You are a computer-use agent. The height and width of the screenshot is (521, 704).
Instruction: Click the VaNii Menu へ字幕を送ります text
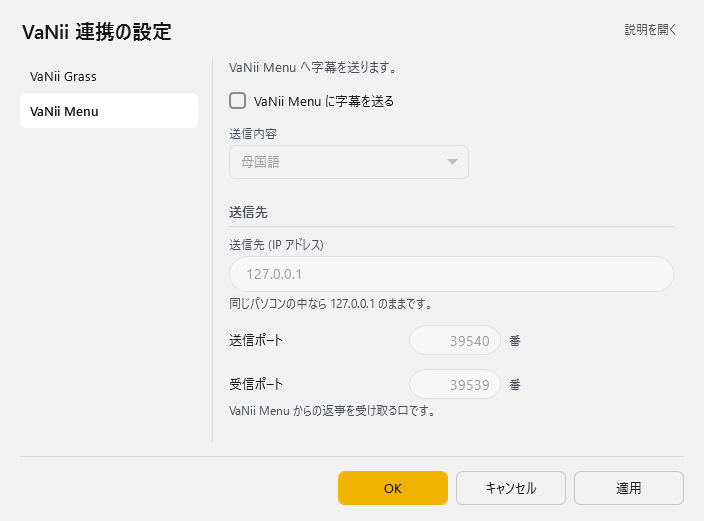(x=313, y=67)
